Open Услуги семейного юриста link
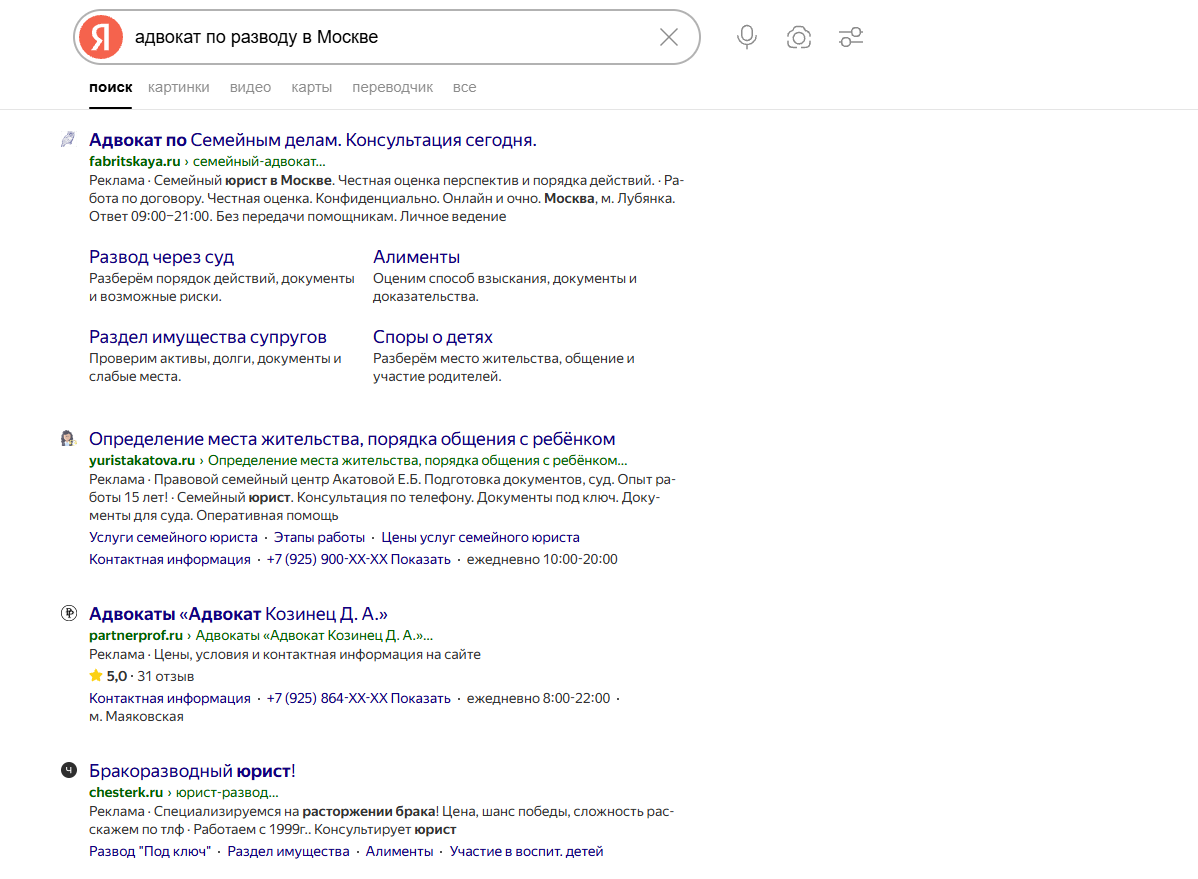1198x879 pixels. click(173, 537)
